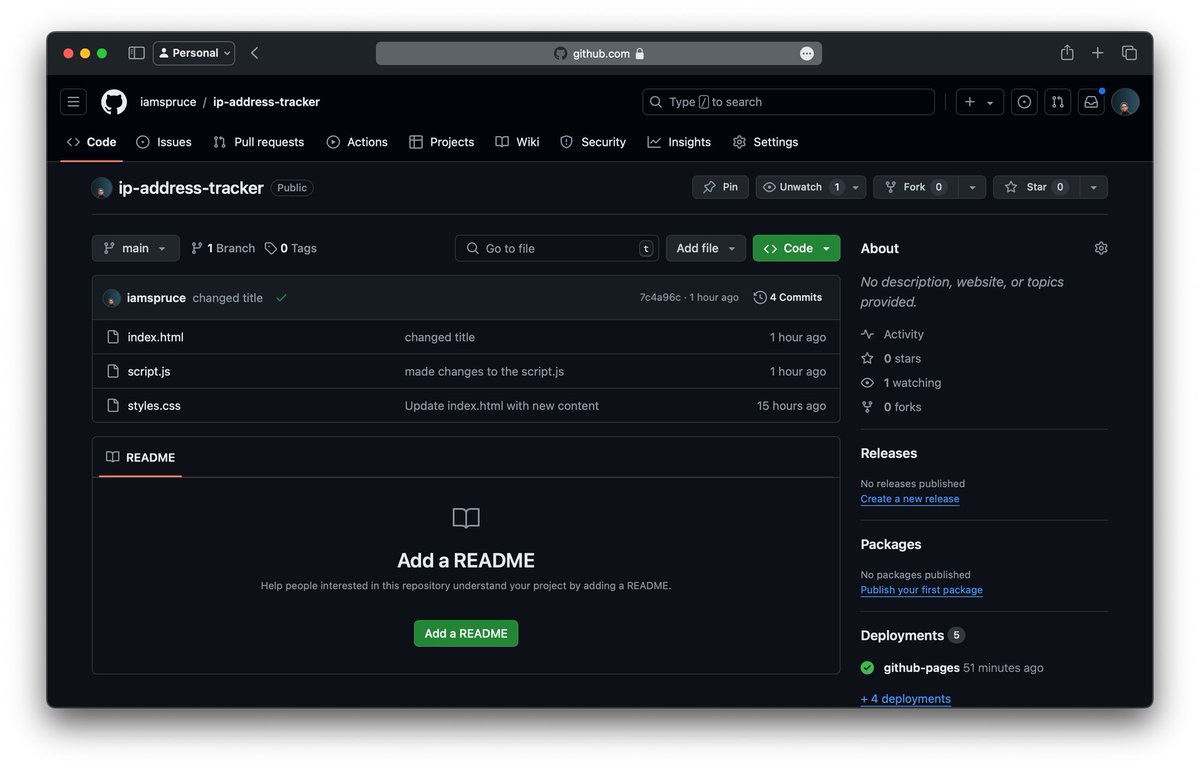Go back with Safari back arrow
Screen dimensions: 1200x770
coord(254,53)
